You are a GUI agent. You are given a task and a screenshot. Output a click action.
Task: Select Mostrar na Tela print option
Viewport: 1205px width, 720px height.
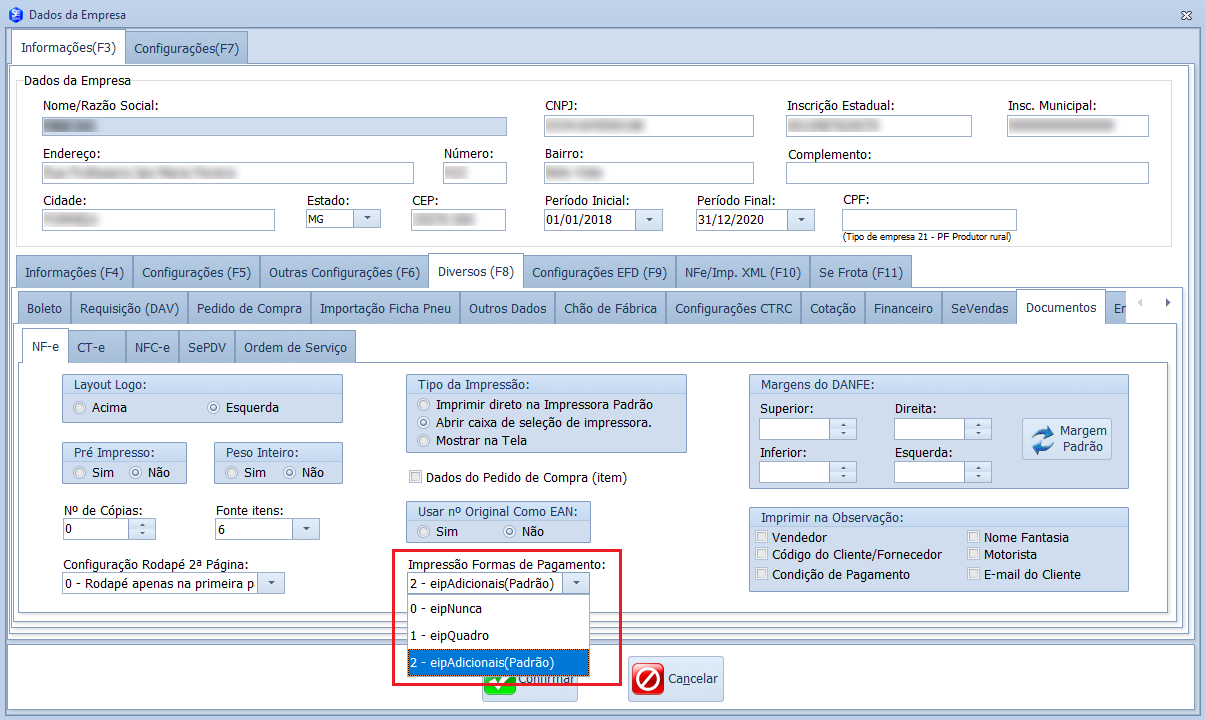click(x=425, y=441)
